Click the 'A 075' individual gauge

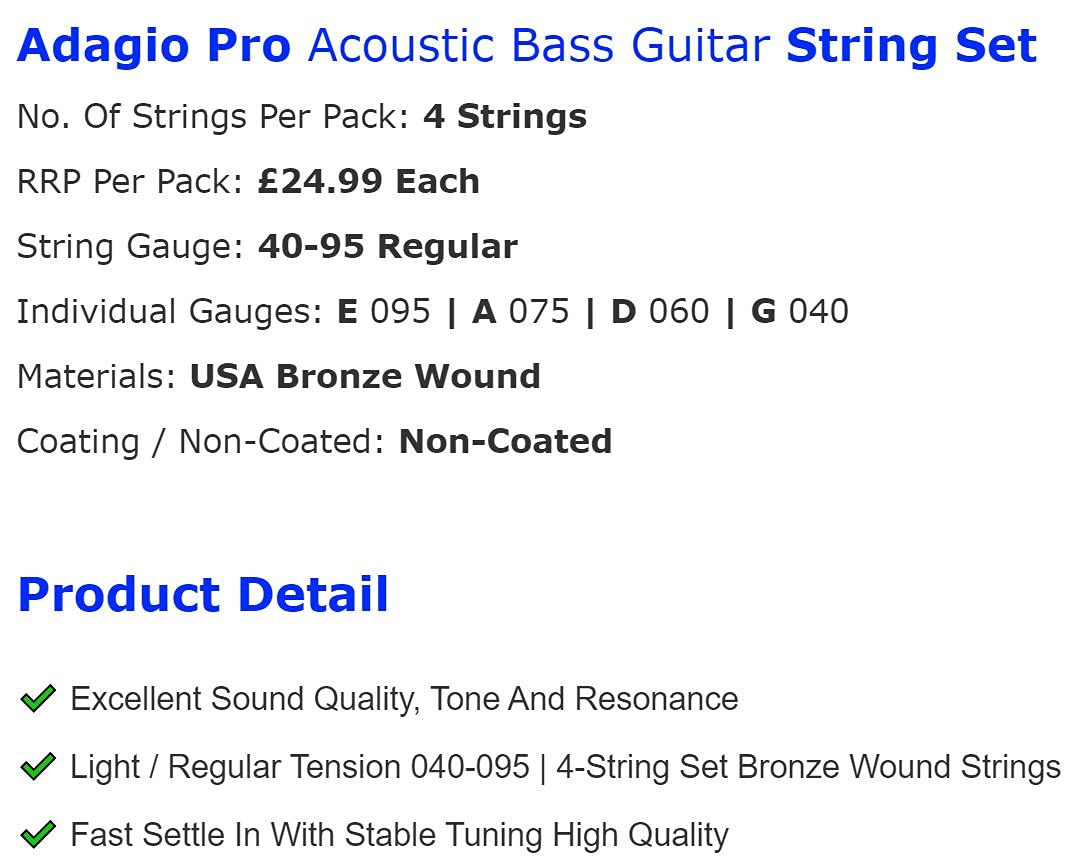521,312
